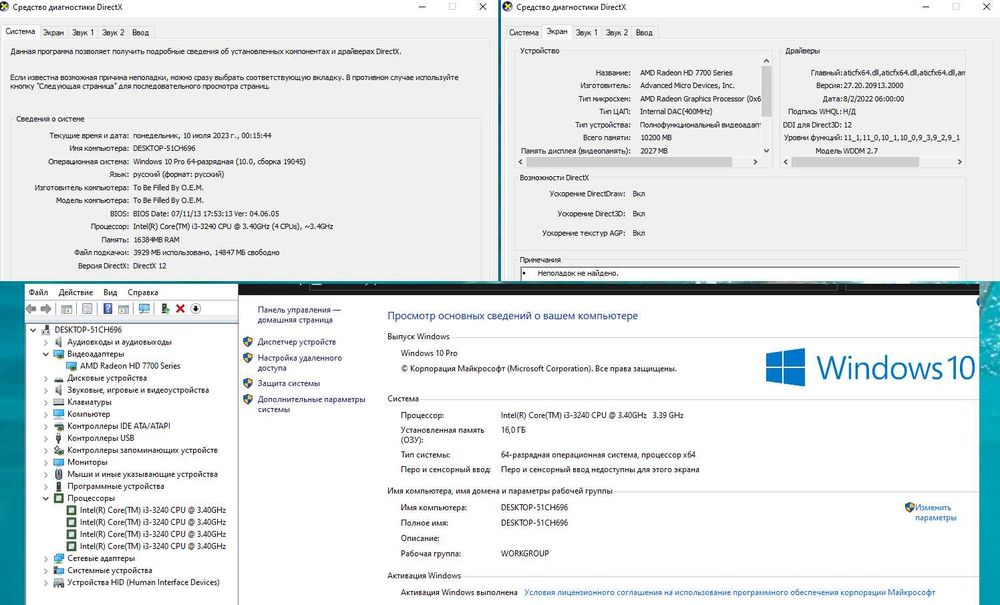Toggle the console tree icon after Forward arrow
The height and width of the screenshot is (605, 1000).
(x=66, y=309)
